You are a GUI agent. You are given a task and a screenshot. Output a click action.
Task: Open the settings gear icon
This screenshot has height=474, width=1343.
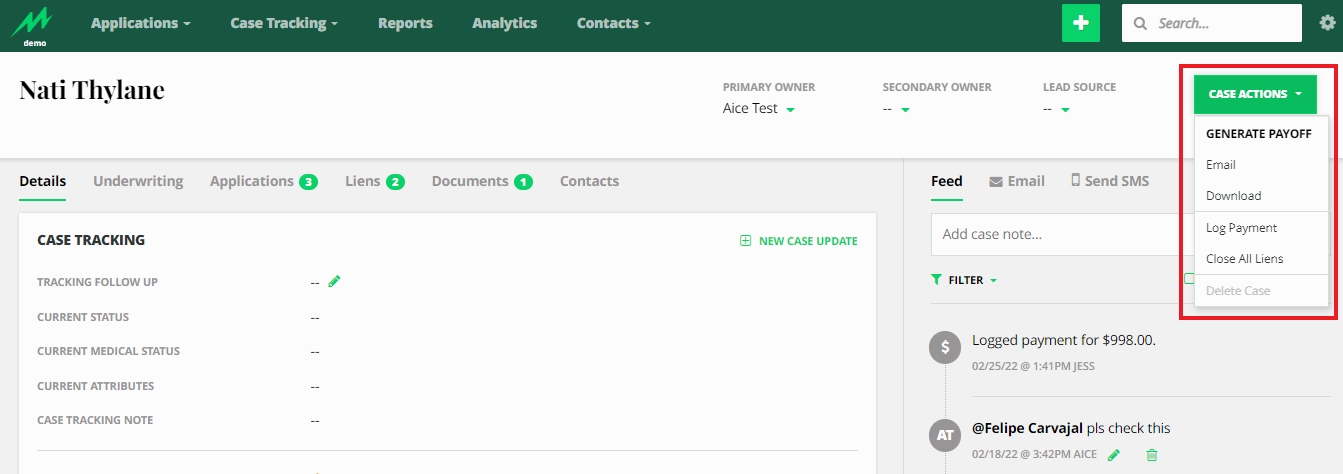(x=1327, y=23)
